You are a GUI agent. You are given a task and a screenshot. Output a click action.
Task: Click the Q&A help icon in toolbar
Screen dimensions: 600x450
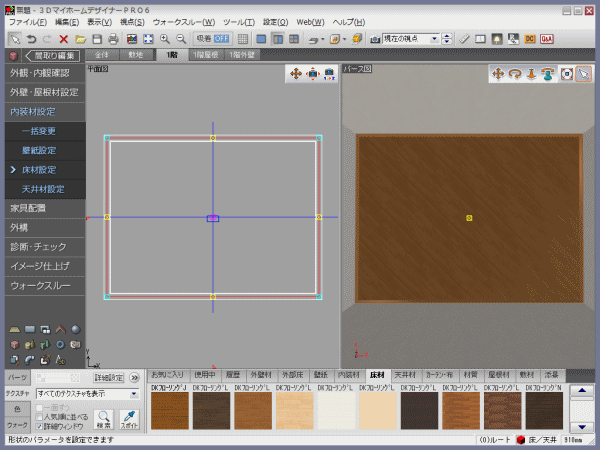(546, 39)
